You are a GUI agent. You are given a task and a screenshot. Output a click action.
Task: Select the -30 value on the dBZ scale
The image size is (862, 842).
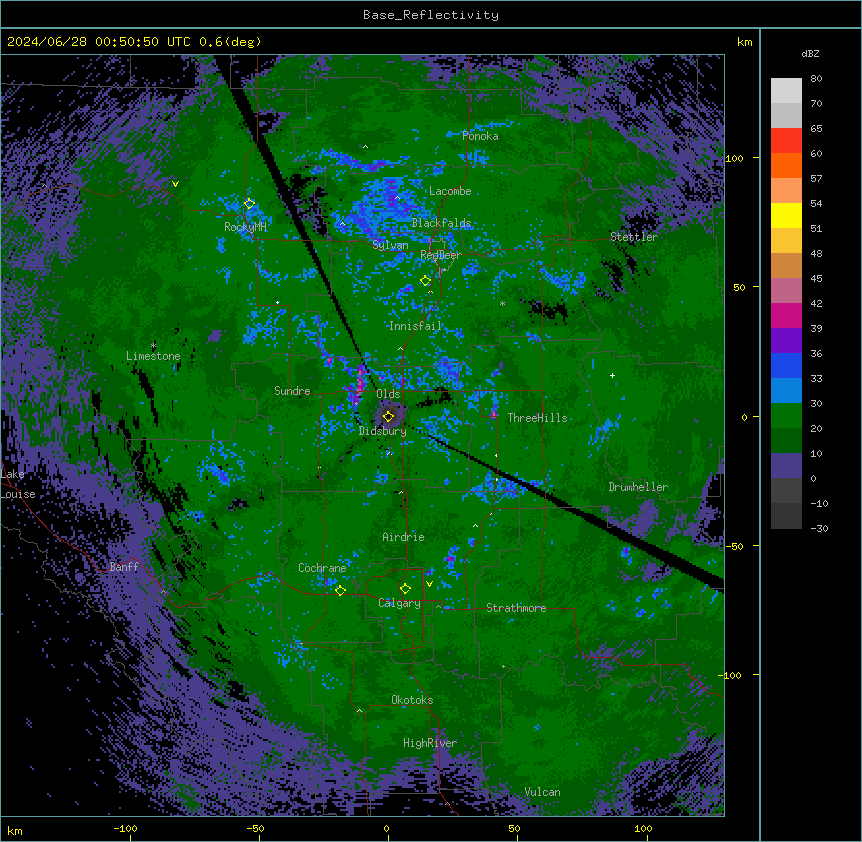click(819, 528)
